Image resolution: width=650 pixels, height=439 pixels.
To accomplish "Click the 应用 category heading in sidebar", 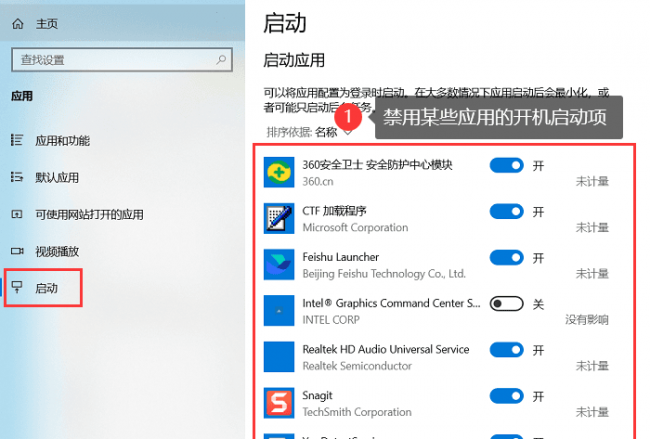I will pyautogui.click(x=22, y=96).
